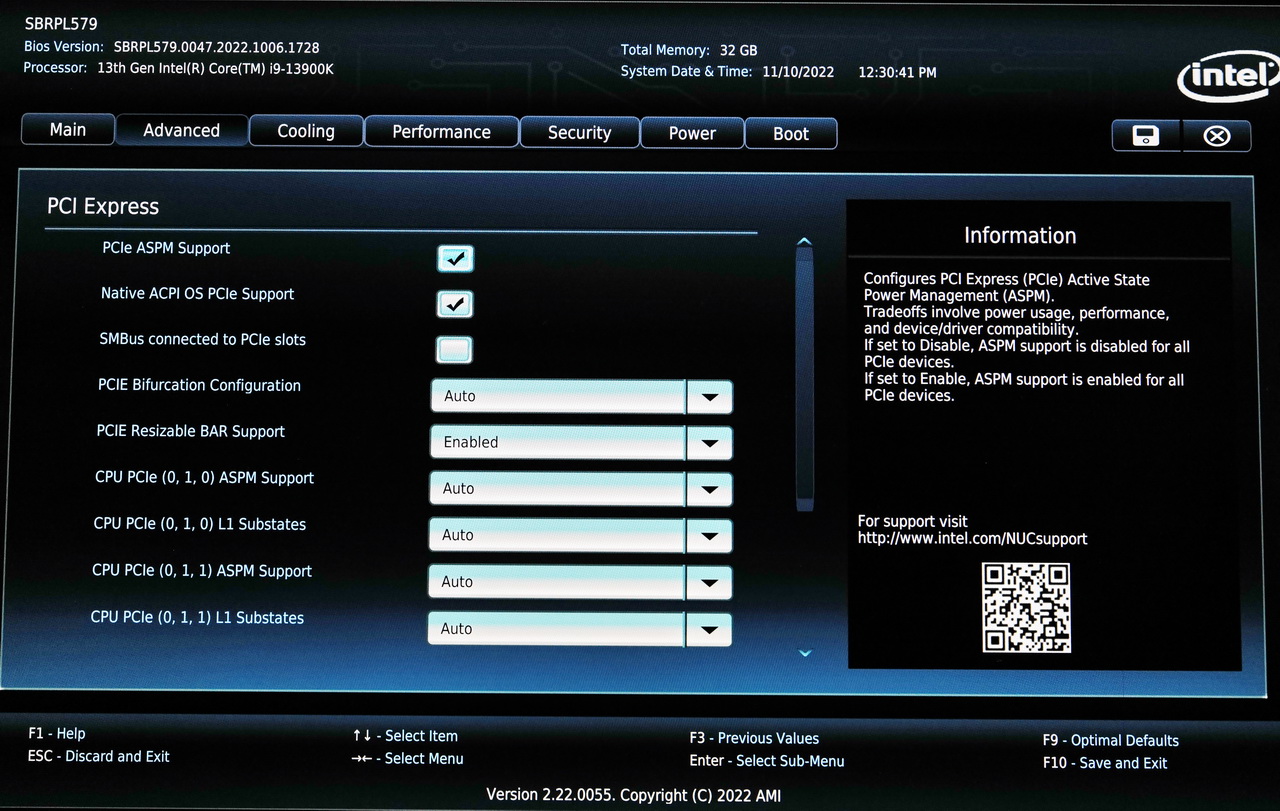This screenshot has height=811, width=1280.
Task: Enable SMBus connected to PCIe slots
Action: (x=454, y=350)
